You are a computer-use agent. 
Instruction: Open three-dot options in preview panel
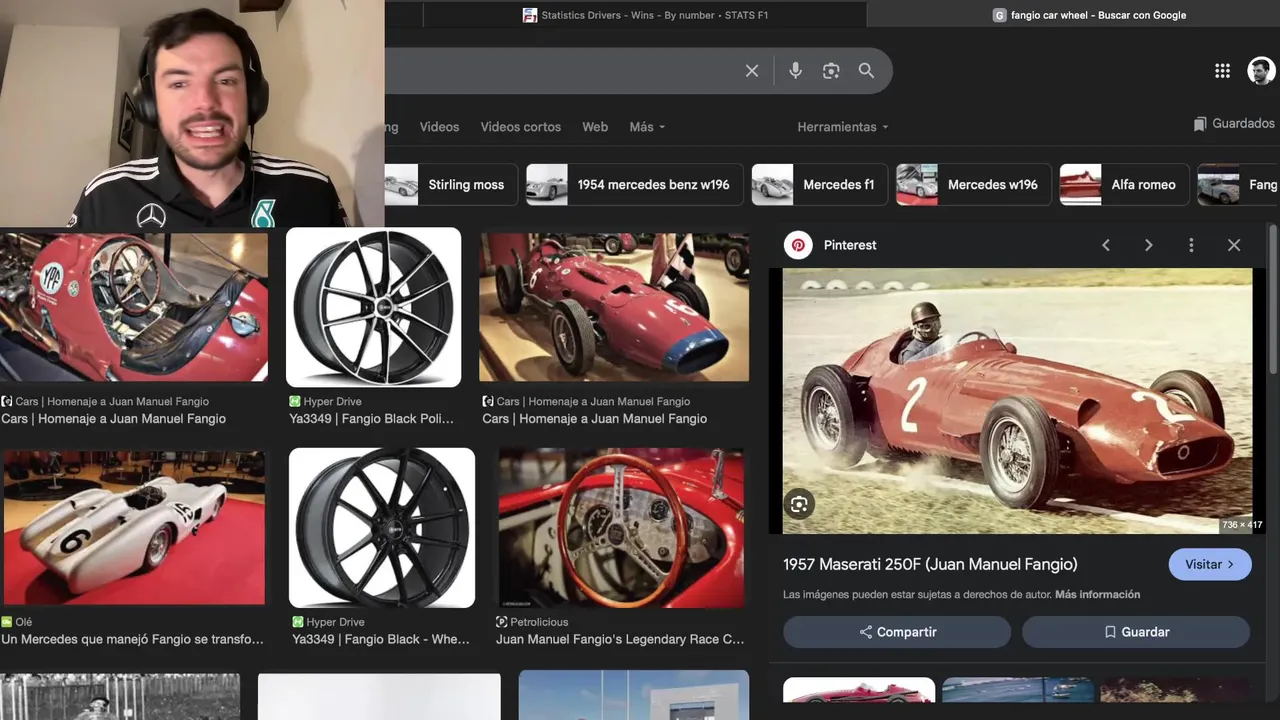pos(1191,245)
